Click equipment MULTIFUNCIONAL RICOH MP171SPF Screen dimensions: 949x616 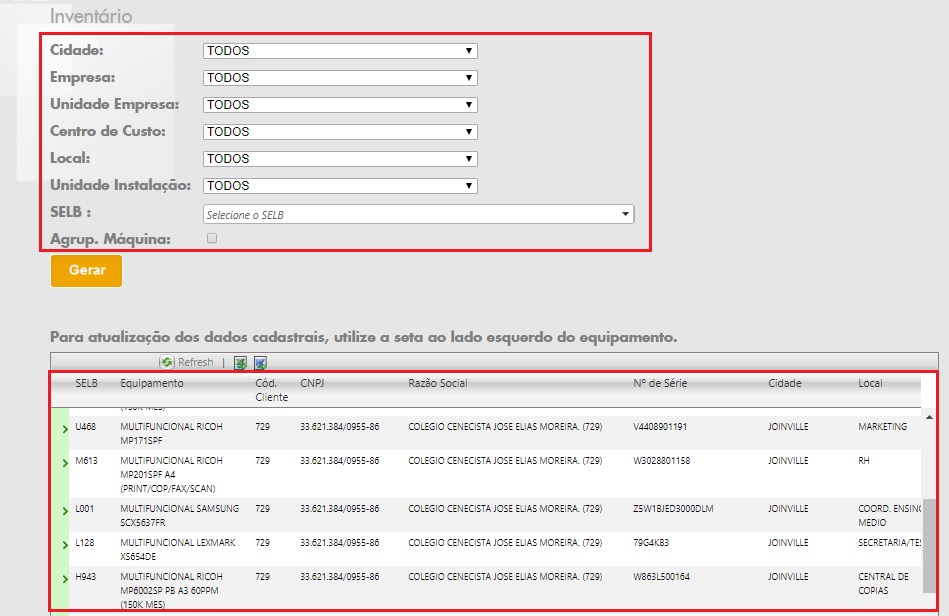(x=171, y=433)
